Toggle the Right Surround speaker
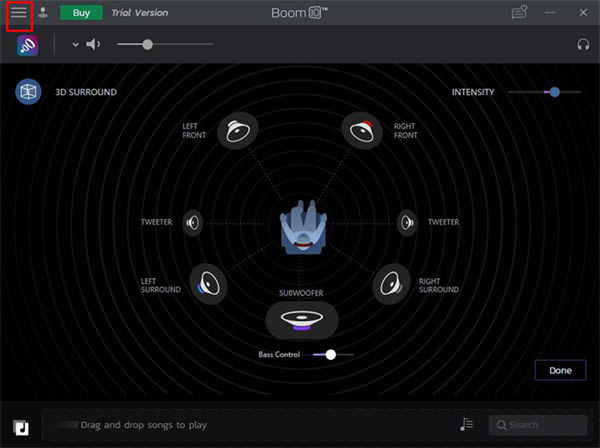The height and width of the screenshot is (448, 600). 391,284
